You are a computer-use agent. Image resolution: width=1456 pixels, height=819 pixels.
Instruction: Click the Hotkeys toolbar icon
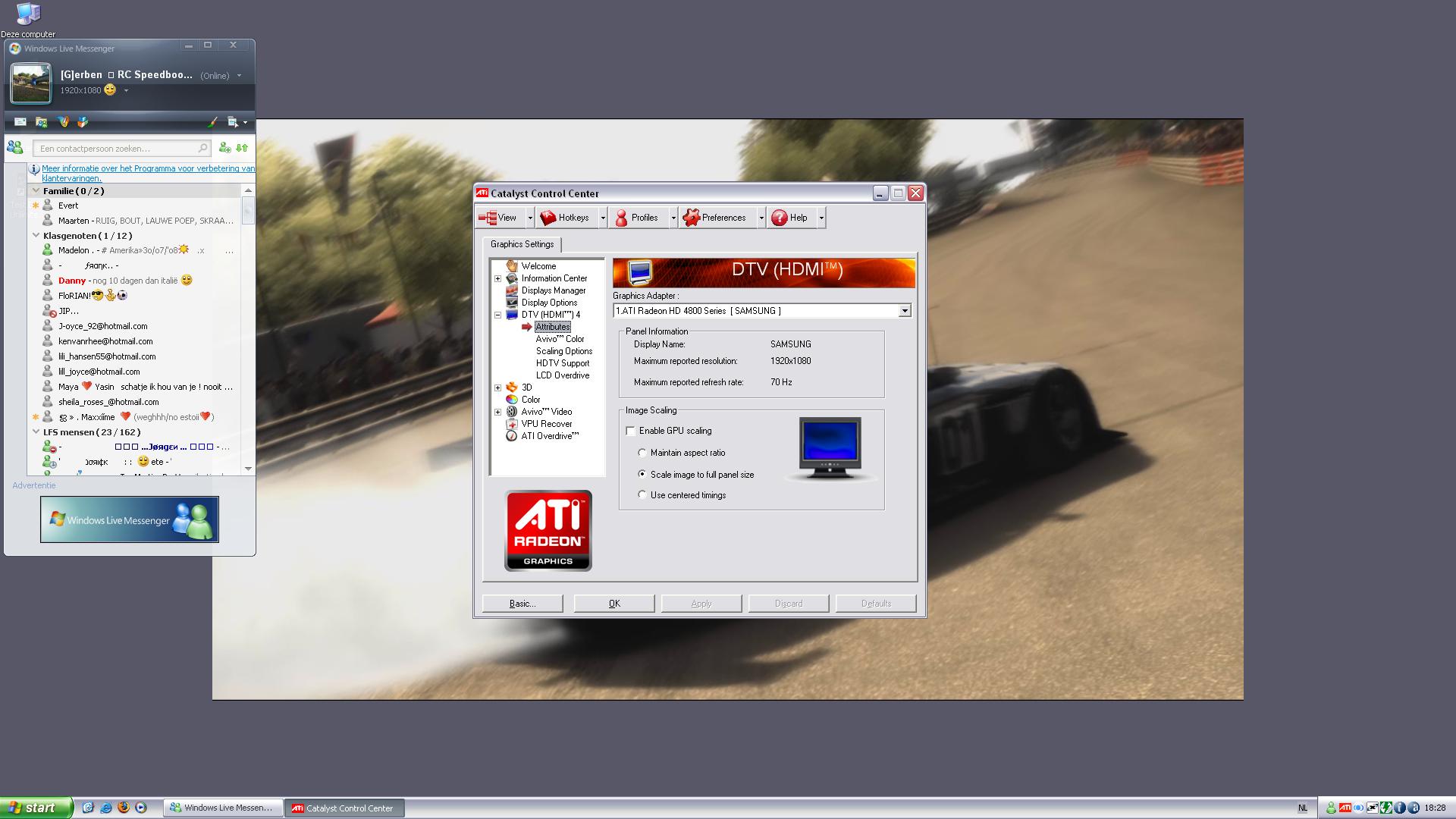point(548,218)
